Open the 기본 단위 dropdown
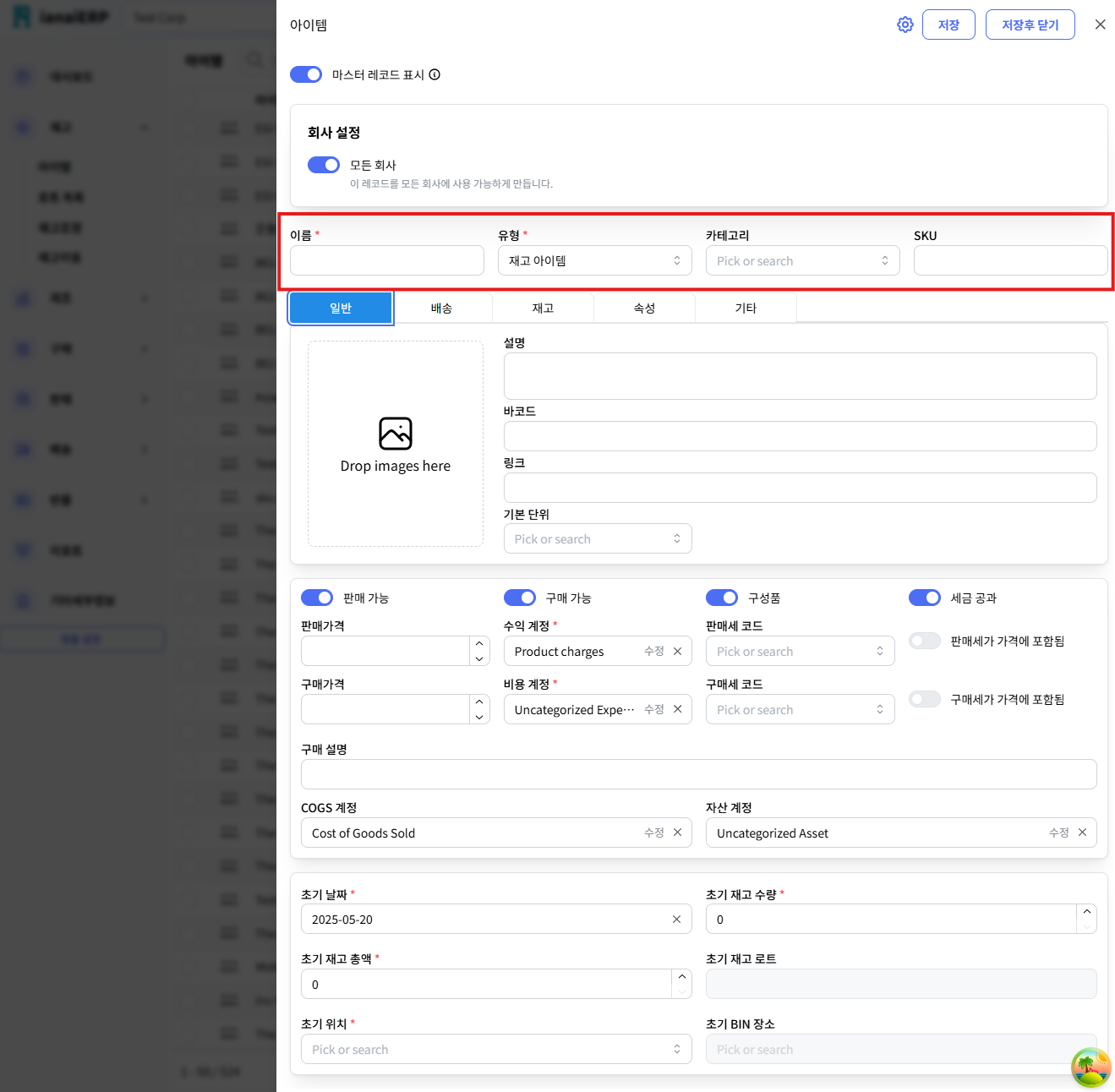Viewport: 1115px width, 1092px height. [x=598, y=538]
